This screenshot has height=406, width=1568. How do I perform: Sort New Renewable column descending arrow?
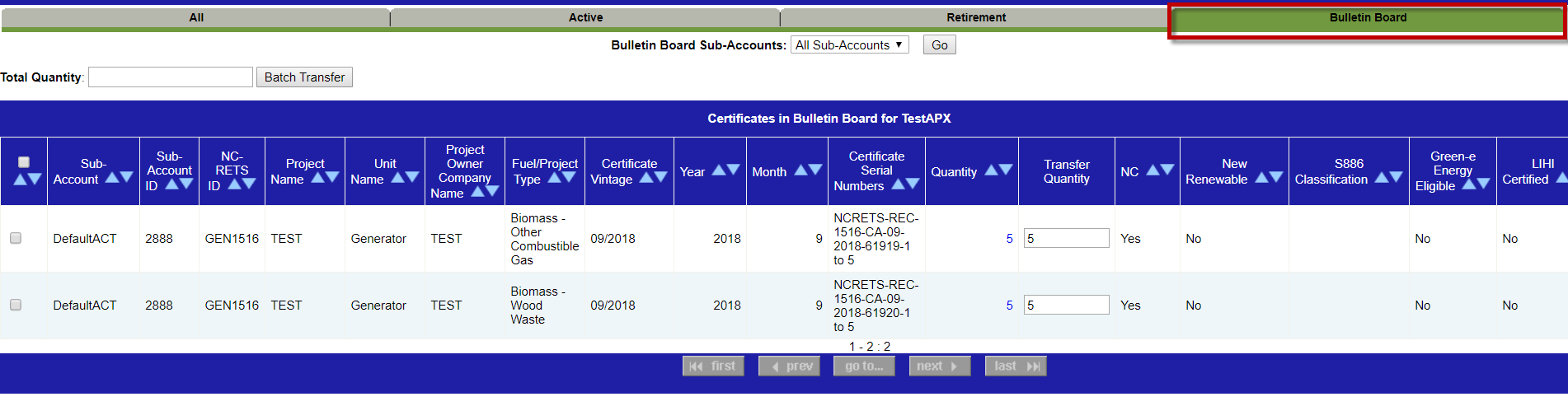[1276, 177]
